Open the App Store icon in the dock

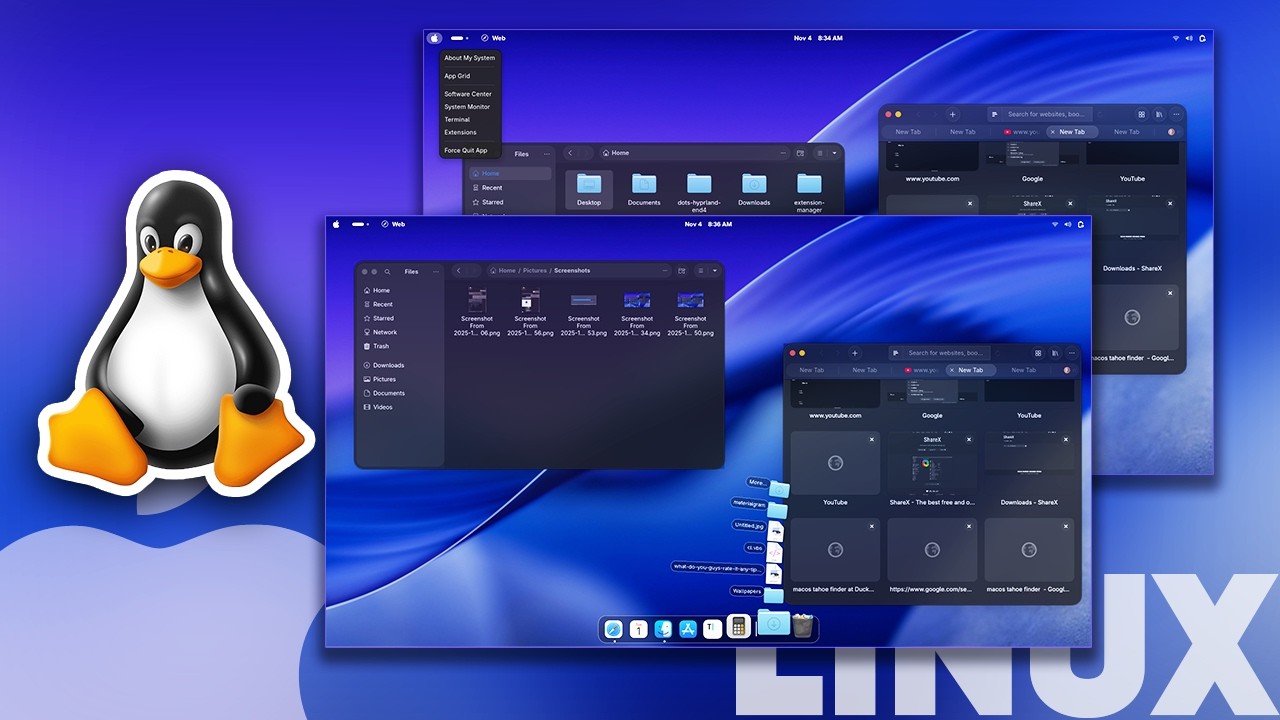688,629
